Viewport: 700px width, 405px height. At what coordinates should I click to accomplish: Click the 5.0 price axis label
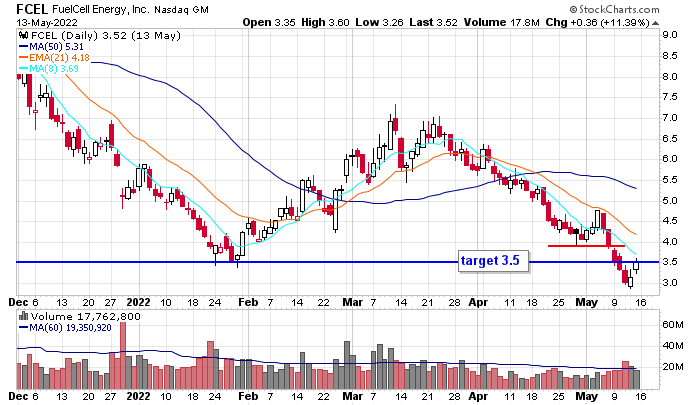pos(670,200)
